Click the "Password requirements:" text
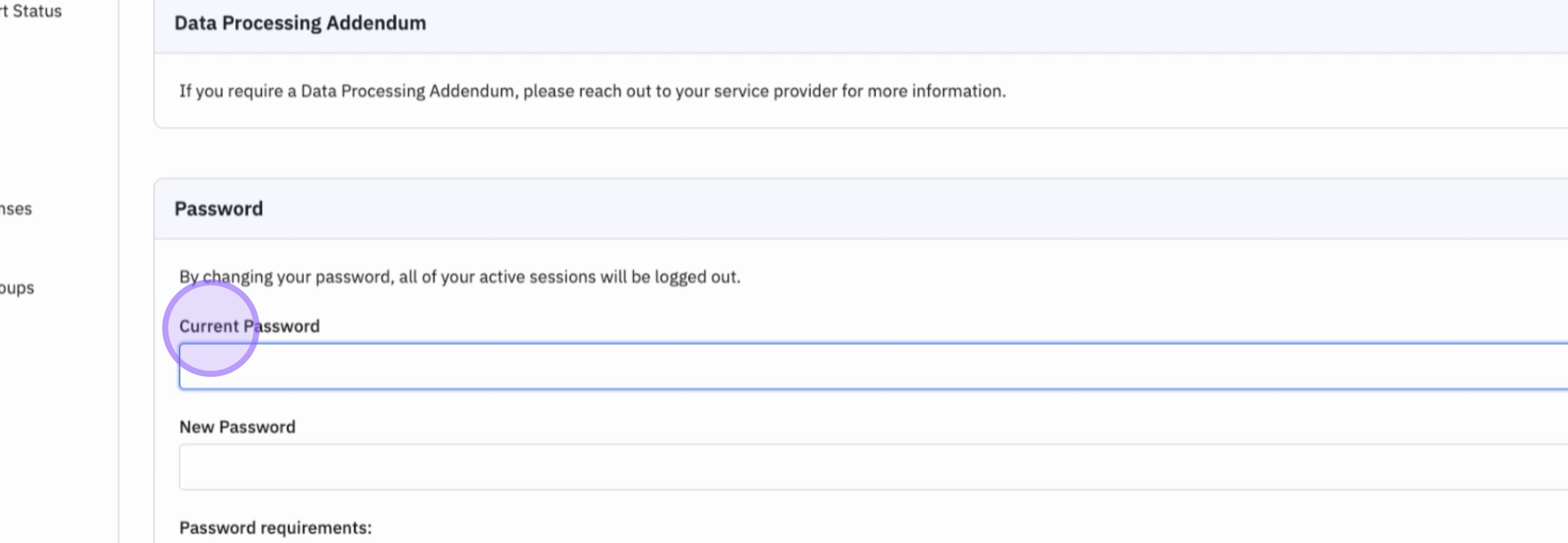This screenshot has height=543, width=1568. [275, 527]
